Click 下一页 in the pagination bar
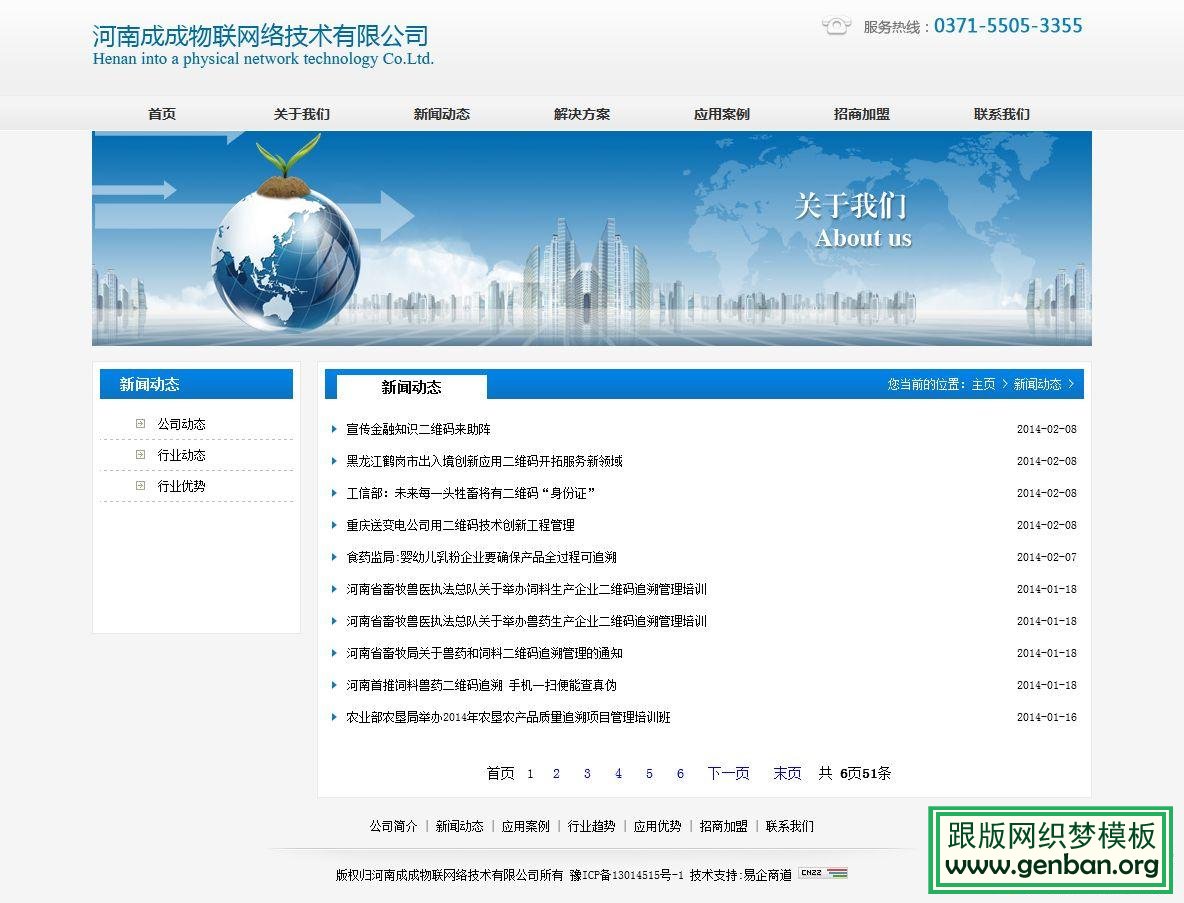This screenshot has height=903, width=1184. pyautogui.click(x=728, y=773)
